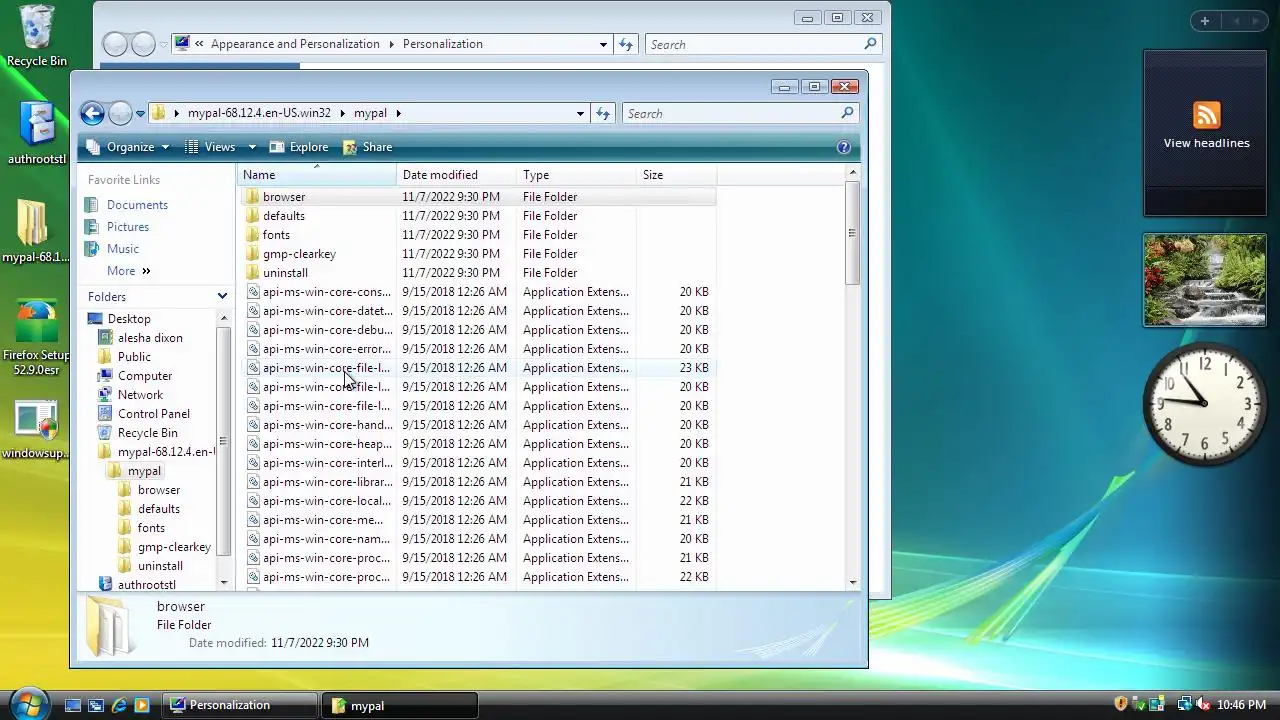Viewport: 1280px width, 720px height.
Task: Open the windowsup desktop icon
Action: click(x=36, y=430)
